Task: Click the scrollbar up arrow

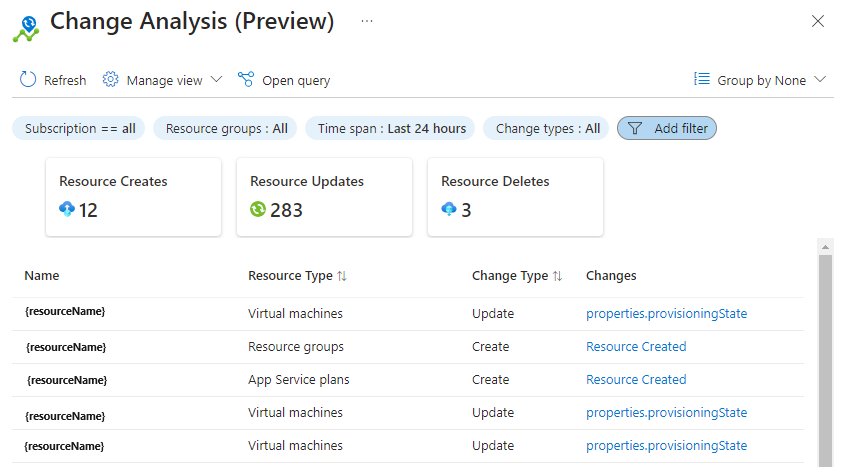Action: point(825,247)
